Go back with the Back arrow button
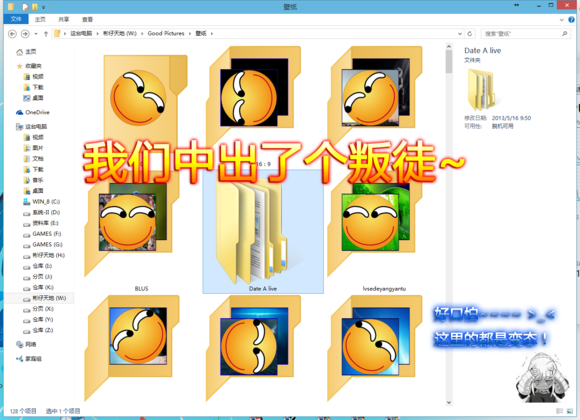The image size is (580, 420). (12, 34)
